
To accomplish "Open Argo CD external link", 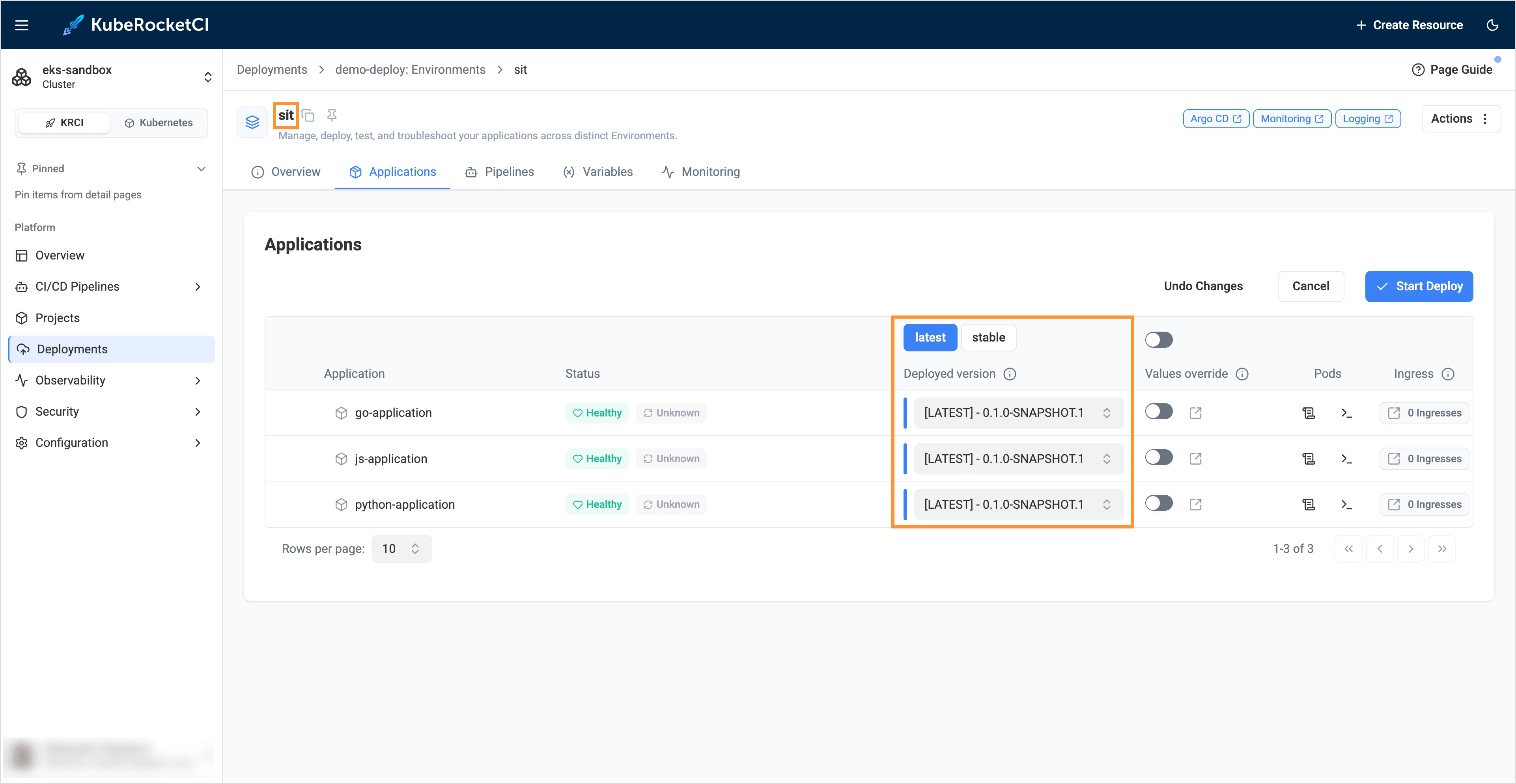I will click(x=1216, y=118).
